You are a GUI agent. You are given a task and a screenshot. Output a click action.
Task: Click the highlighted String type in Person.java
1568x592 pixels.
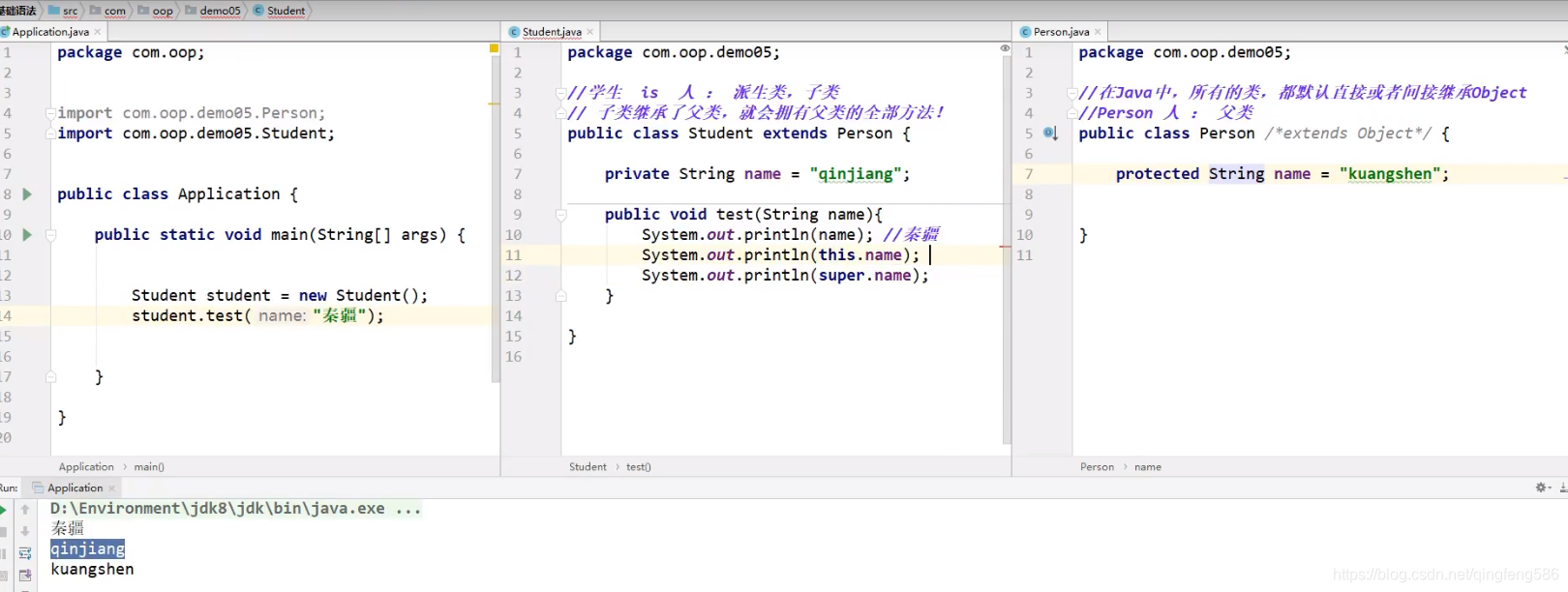[1236, 174]
